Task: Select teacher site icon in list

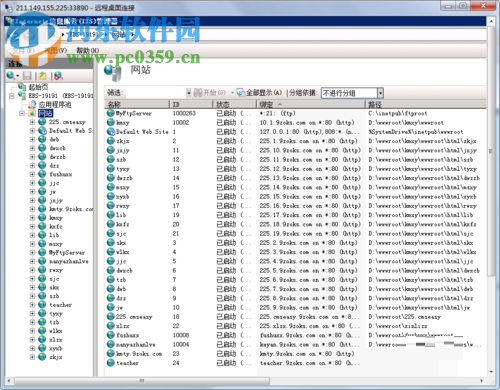Action: [x=111, y=363]
